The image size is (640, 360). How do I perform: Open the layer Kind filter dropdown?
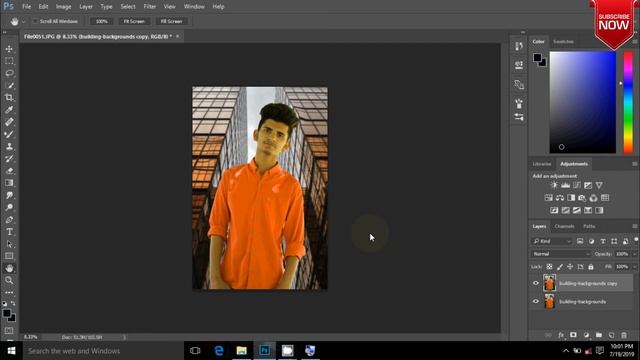coord(552,241)
